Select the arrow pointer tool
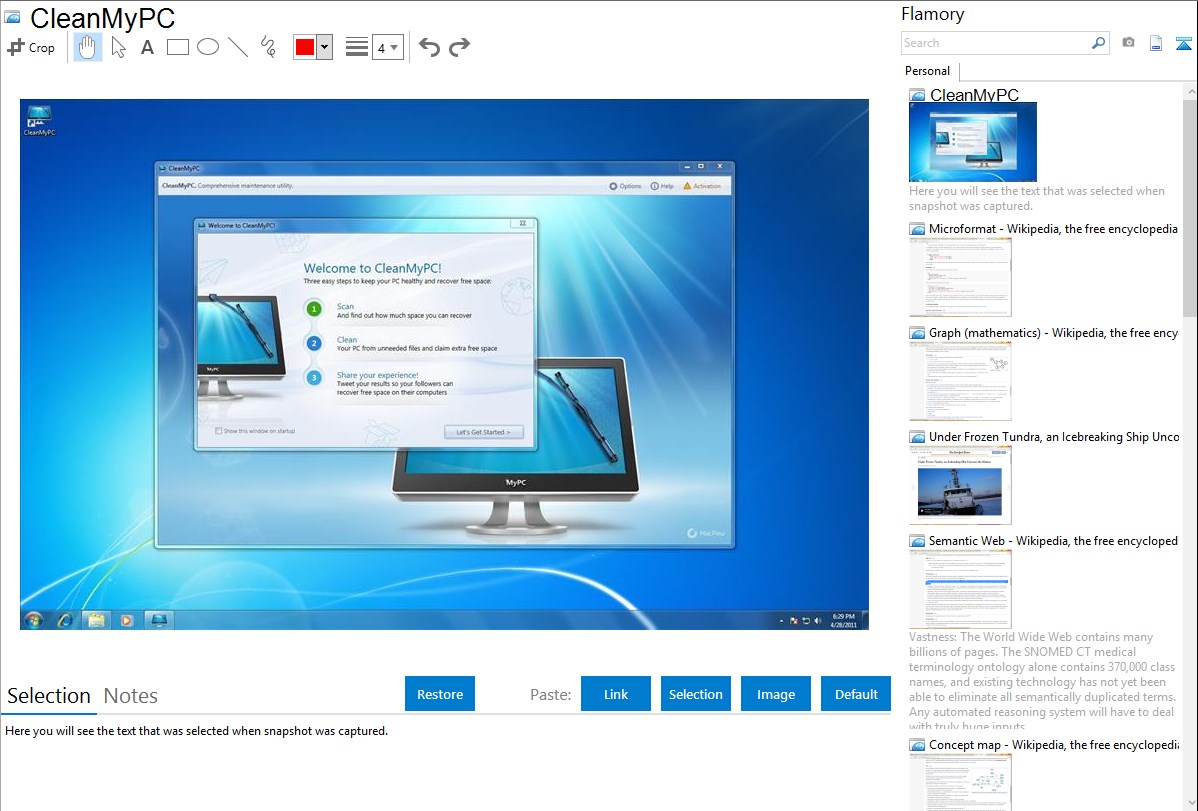Screen dimensions: 1198x811 point(118,47)
